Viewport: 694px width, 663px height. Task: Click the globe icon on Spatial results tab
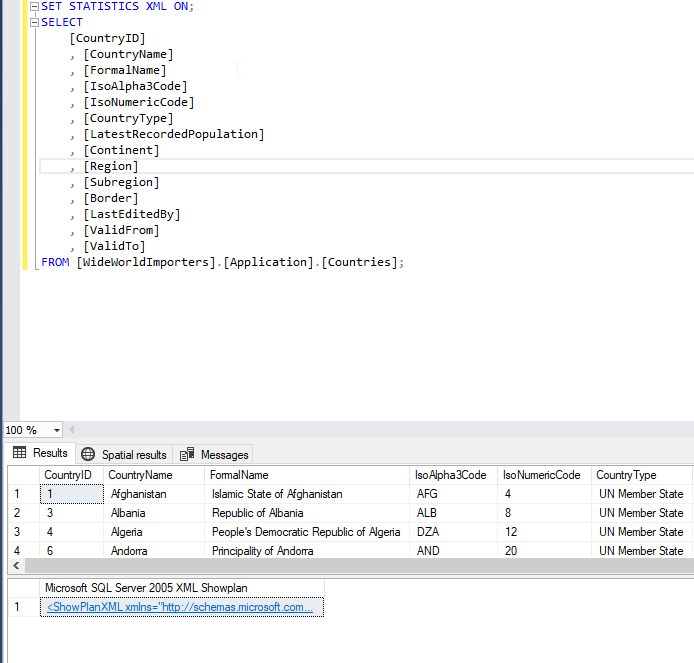tap(88, 454)
